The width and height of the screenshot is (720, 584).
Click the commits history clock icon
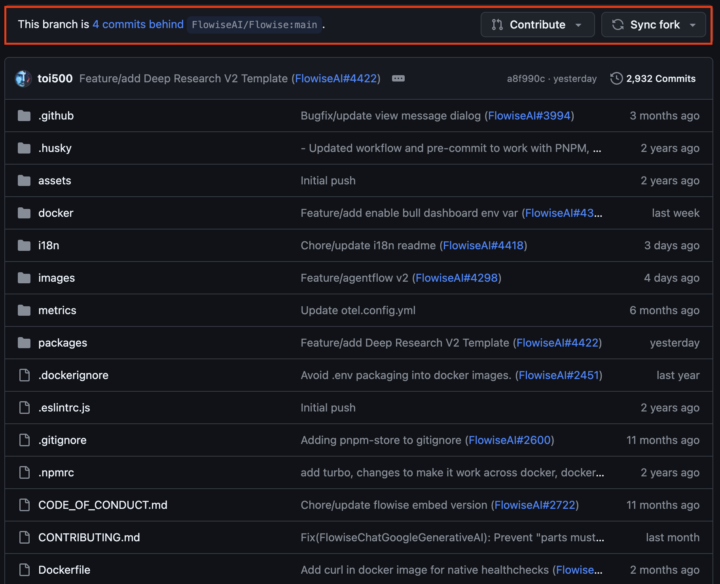click(x=616, y=79)
